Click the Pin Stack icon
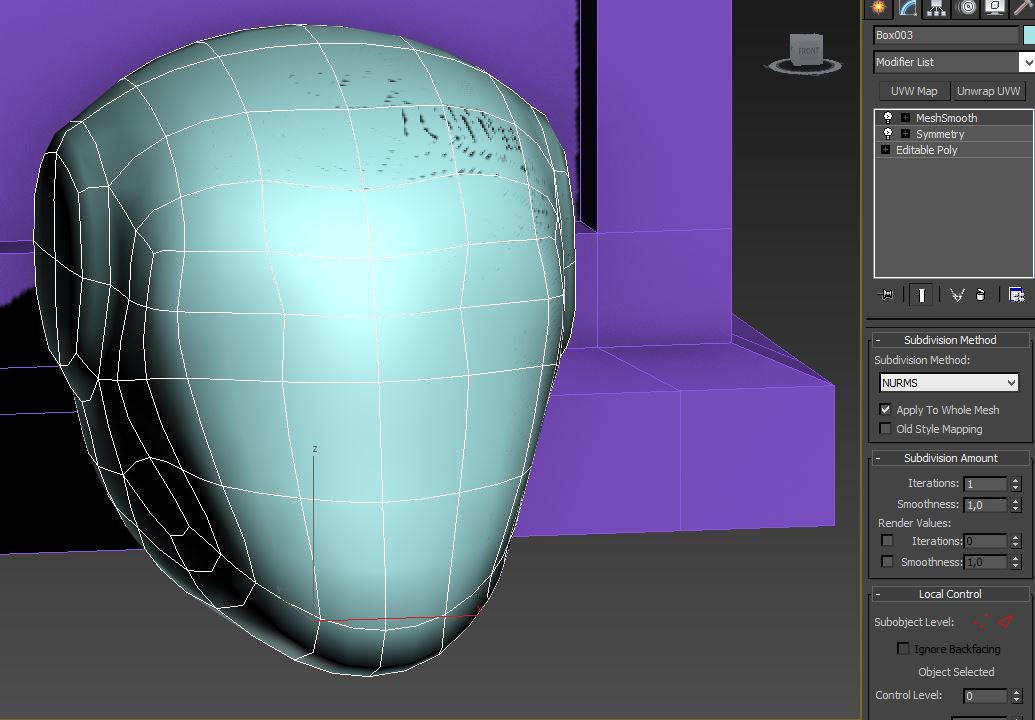Viewport: 1035px width, 720px height. pyautogui.click(x=885, y=295)
